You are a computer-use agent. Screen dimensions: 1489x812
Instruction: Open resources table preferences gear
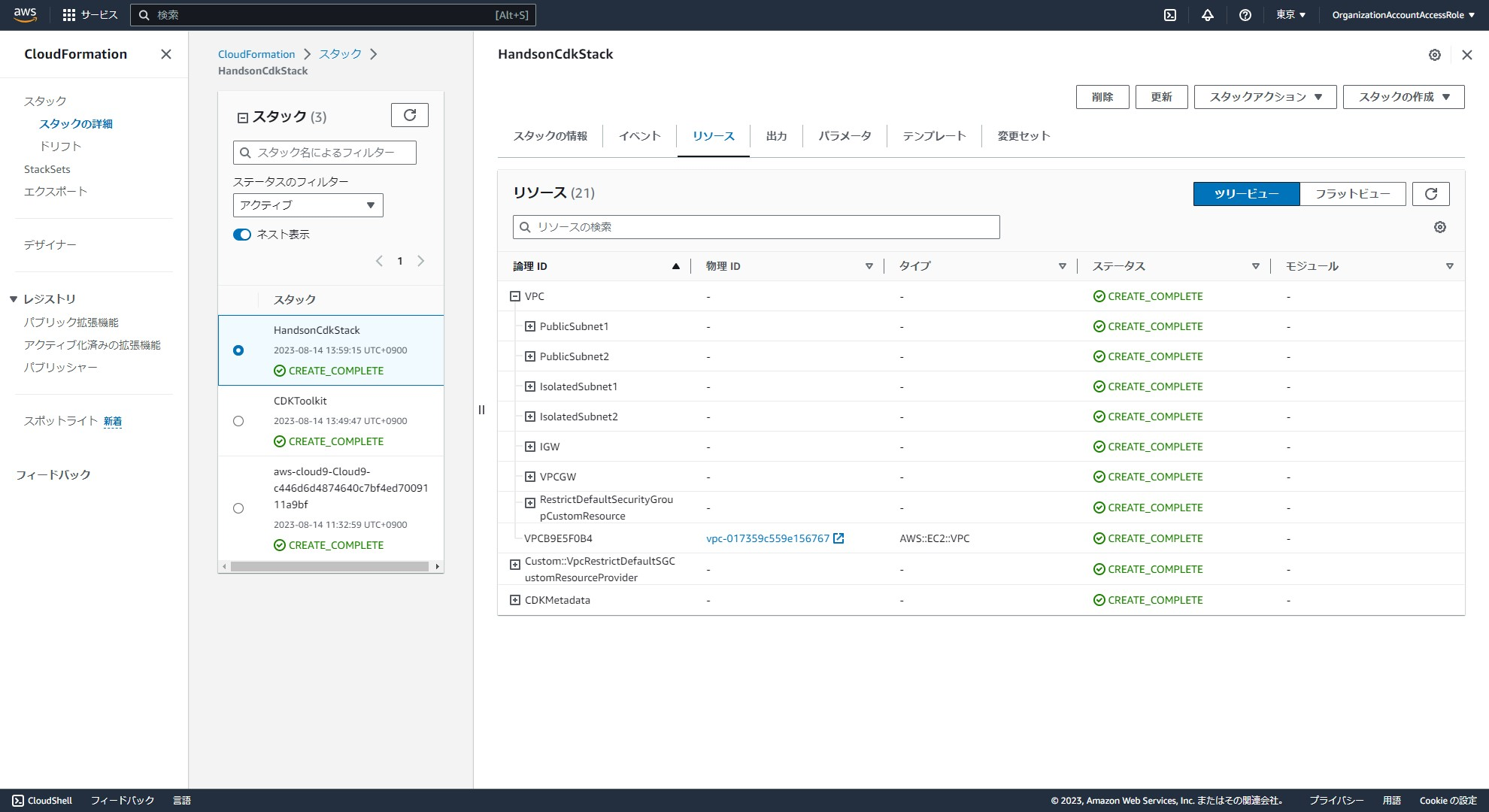[x=1439, y=227]
